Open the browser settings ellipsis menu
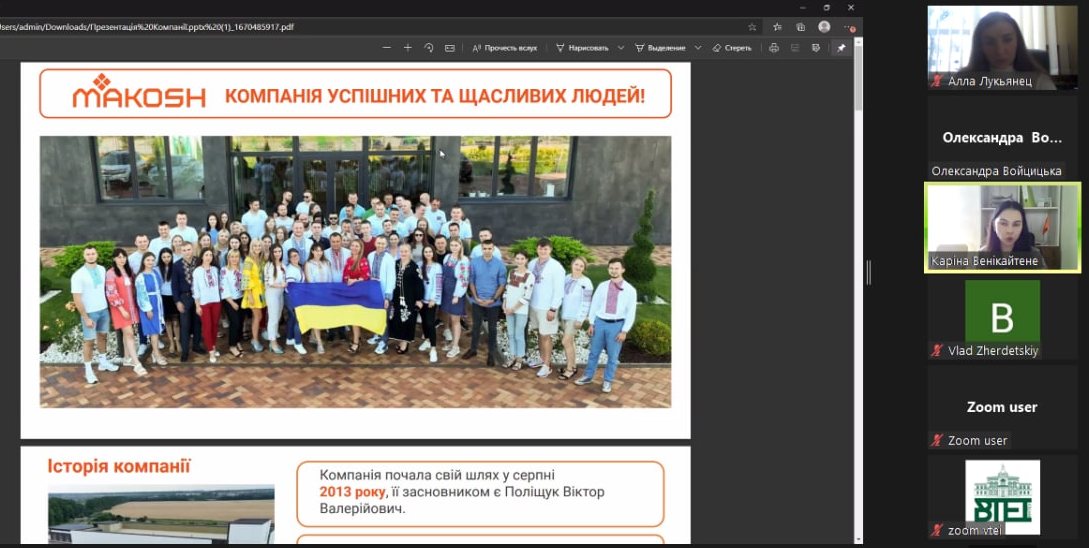The image size is (1089, 548). 849,27
